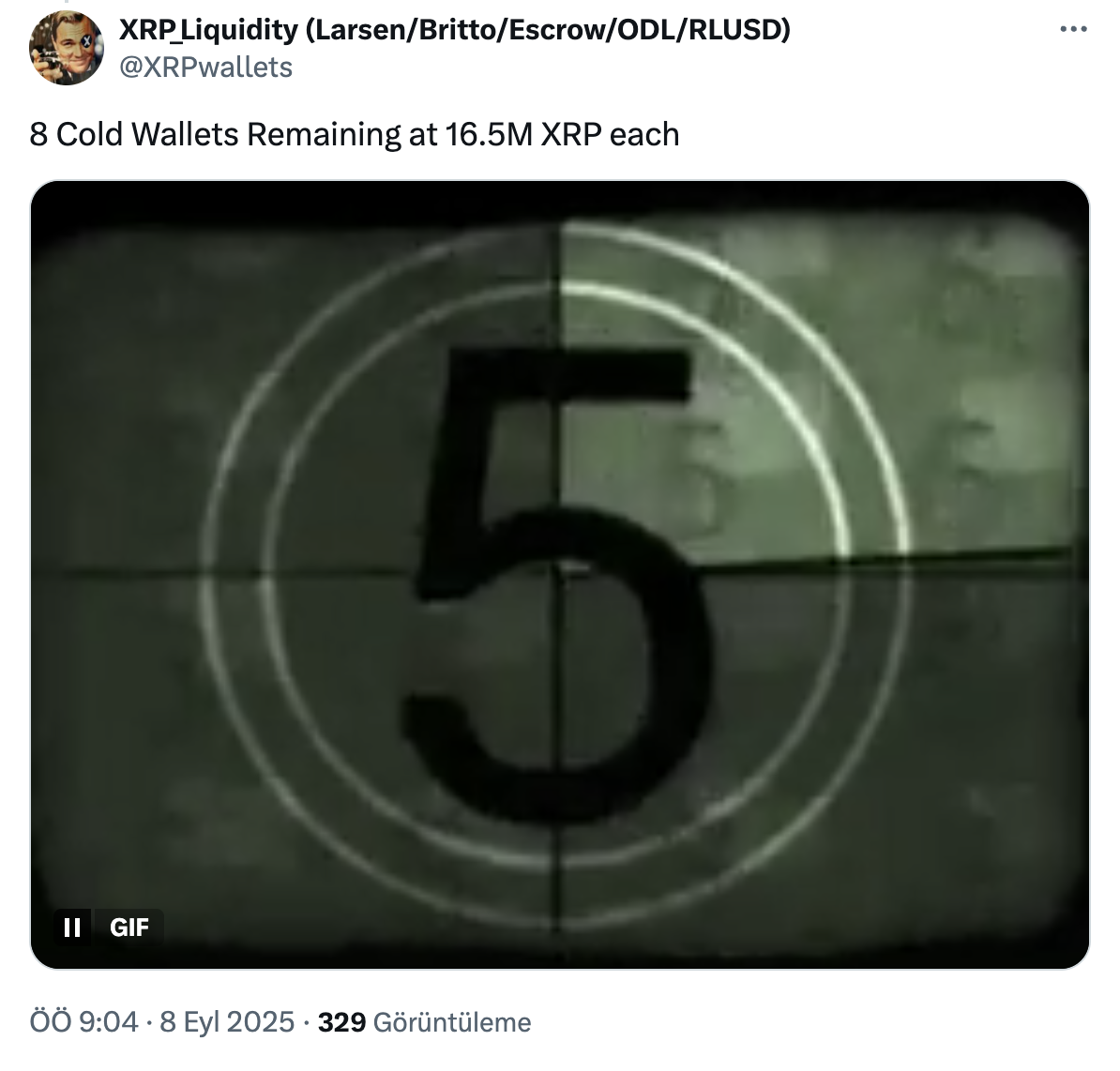The image size is (1120, 1071).
Task: Pause the playing GIF
Action: (72, 928)
